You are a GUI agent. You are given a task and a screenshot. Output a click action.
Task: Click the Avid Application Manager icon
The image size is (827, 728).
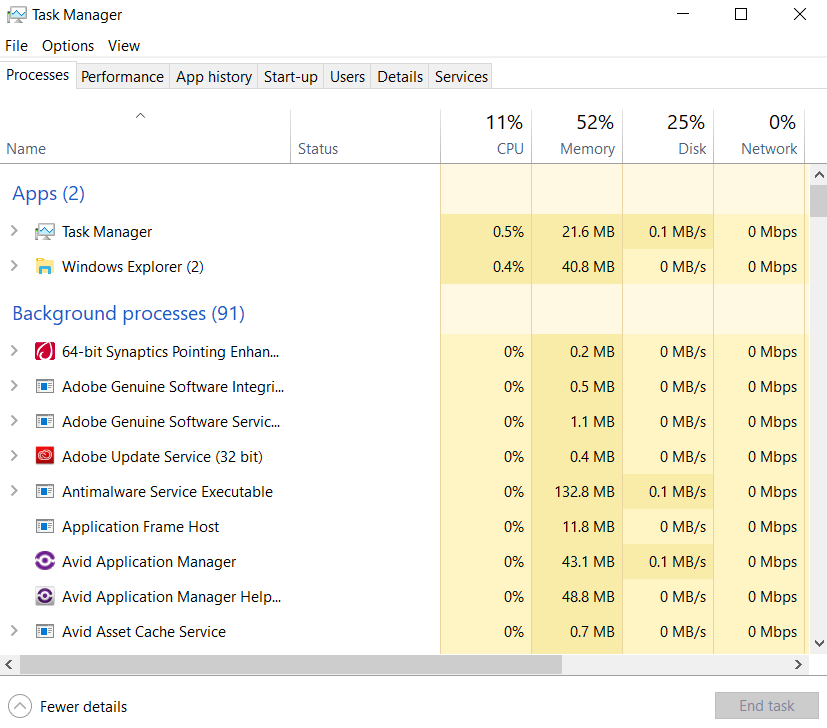[x=45, y=561]
